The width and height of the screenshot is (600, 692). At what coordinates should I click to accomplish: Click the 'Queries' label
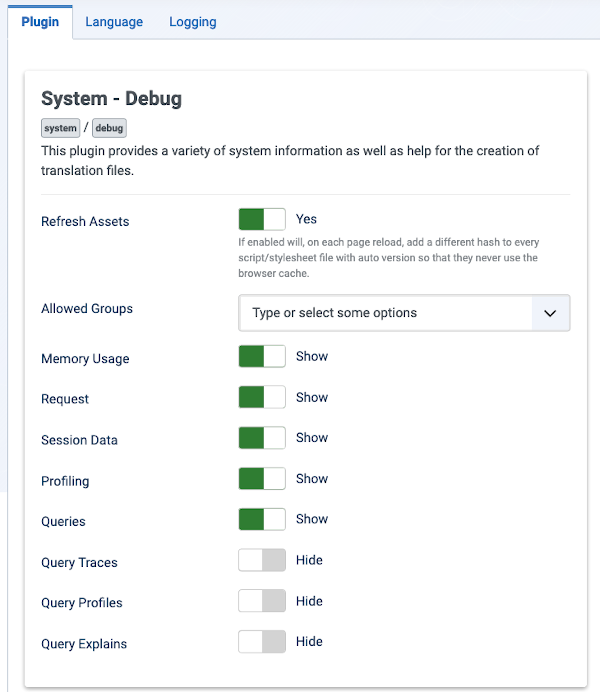[x=64, y=522]
